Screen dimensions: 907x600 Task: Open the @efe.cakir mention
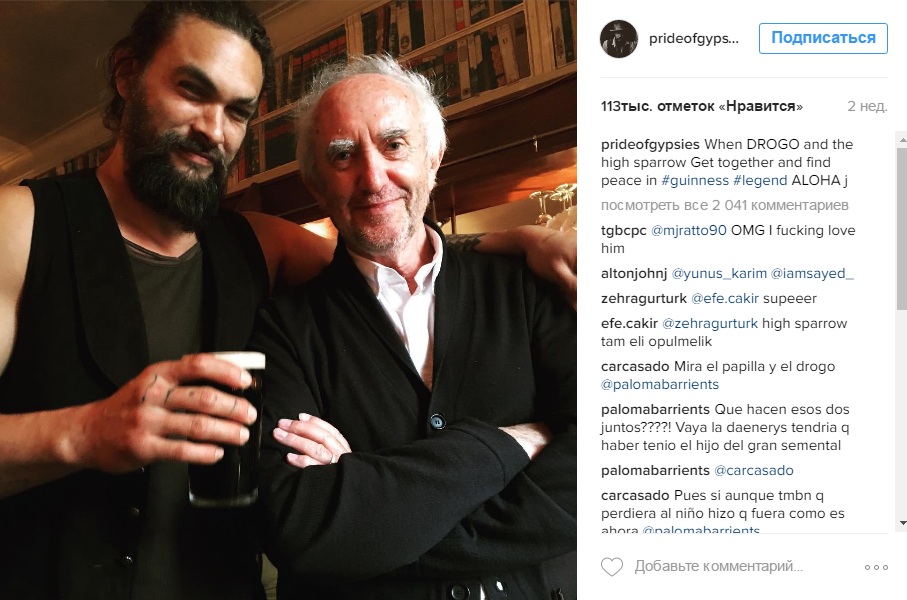(x=725, y=299)
